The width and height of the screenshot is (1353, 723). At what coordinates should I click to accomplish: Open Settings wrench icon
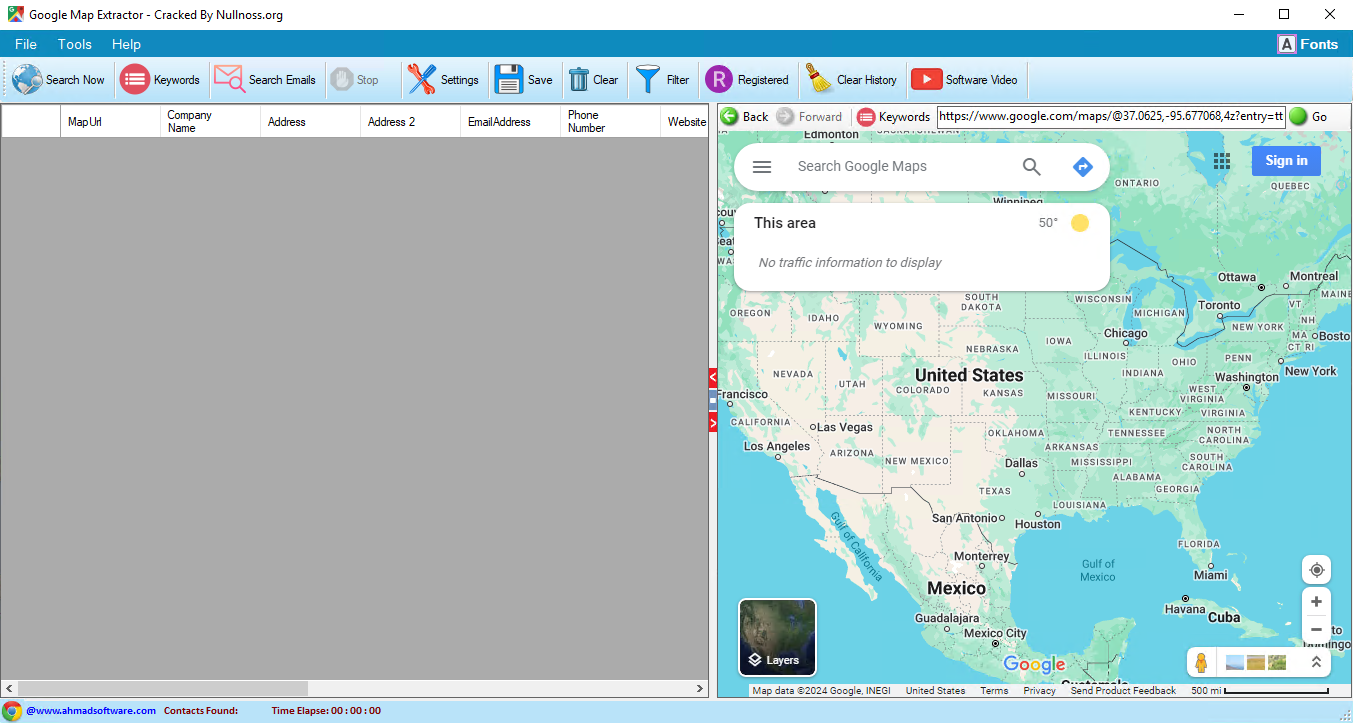pos(421,80)
